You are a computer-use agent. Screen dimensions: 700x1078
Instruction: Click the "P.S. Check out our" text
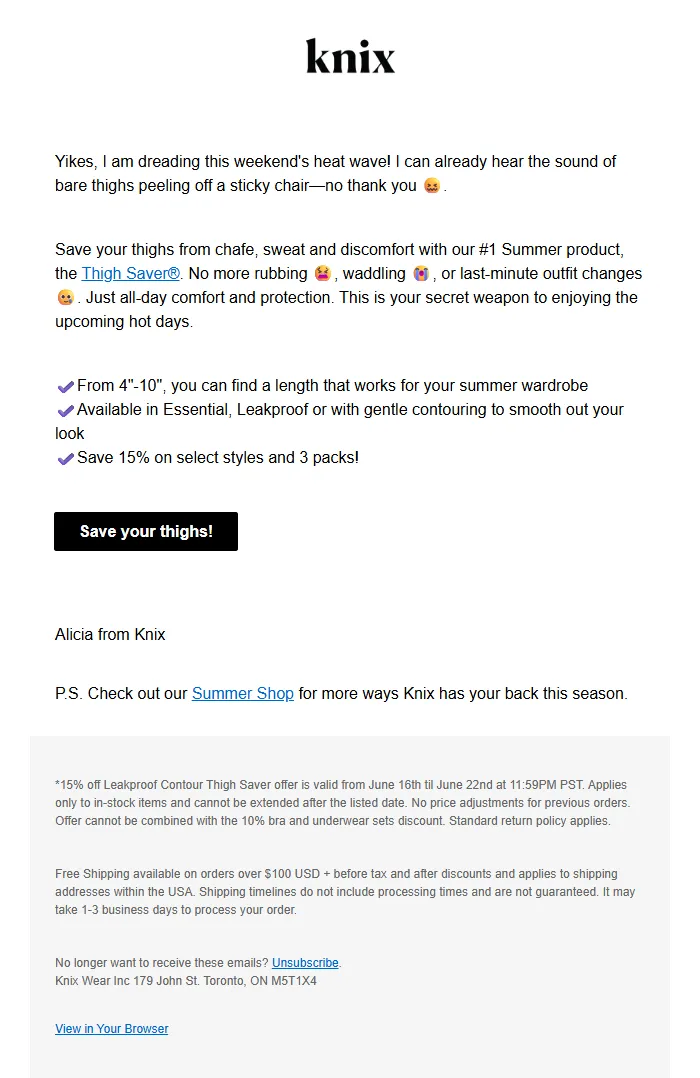coord(122,693)
